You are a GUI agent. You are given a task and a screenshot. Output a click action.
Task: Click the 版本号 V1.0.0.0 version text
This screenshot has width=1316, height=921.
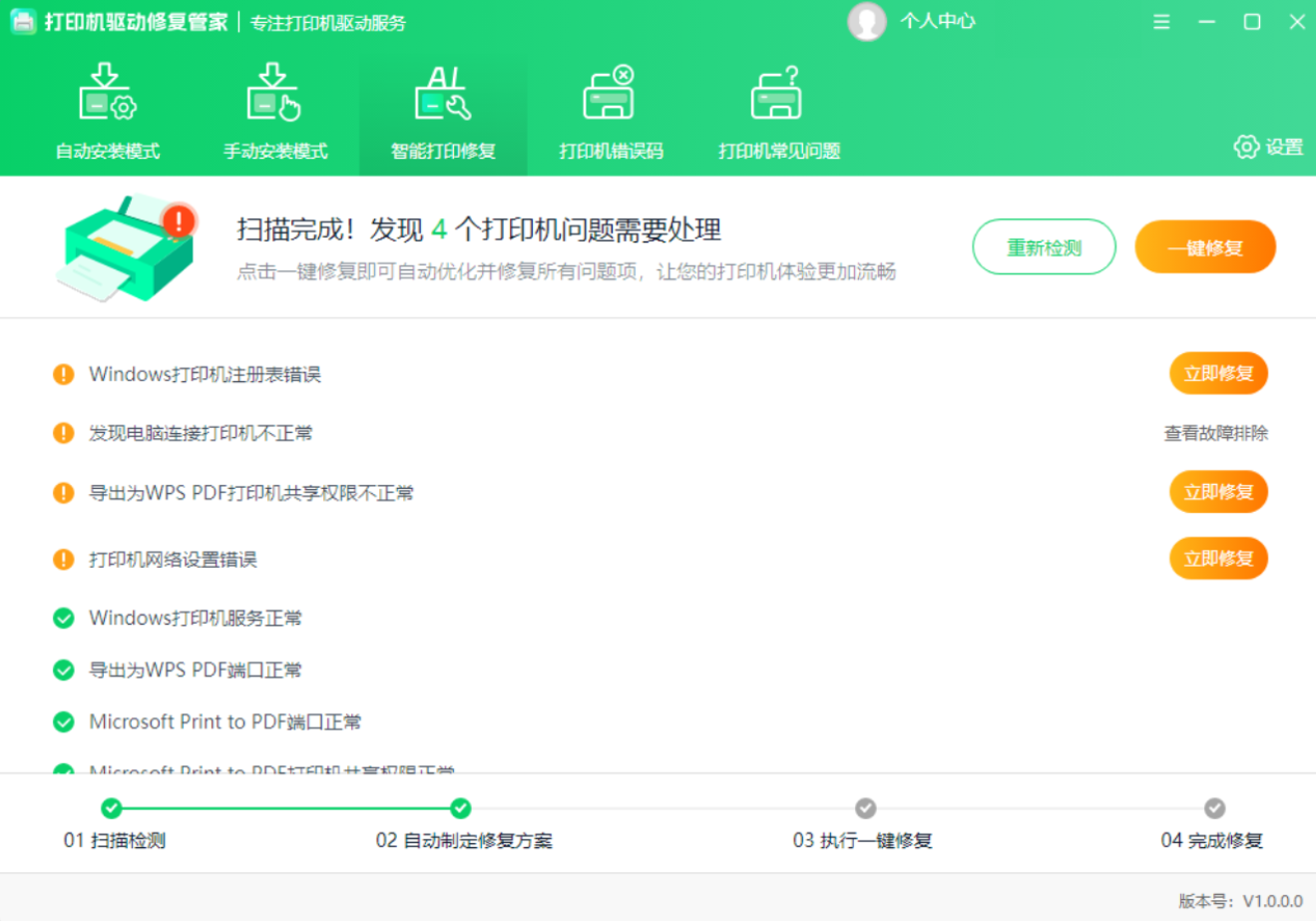(1240, 901)
